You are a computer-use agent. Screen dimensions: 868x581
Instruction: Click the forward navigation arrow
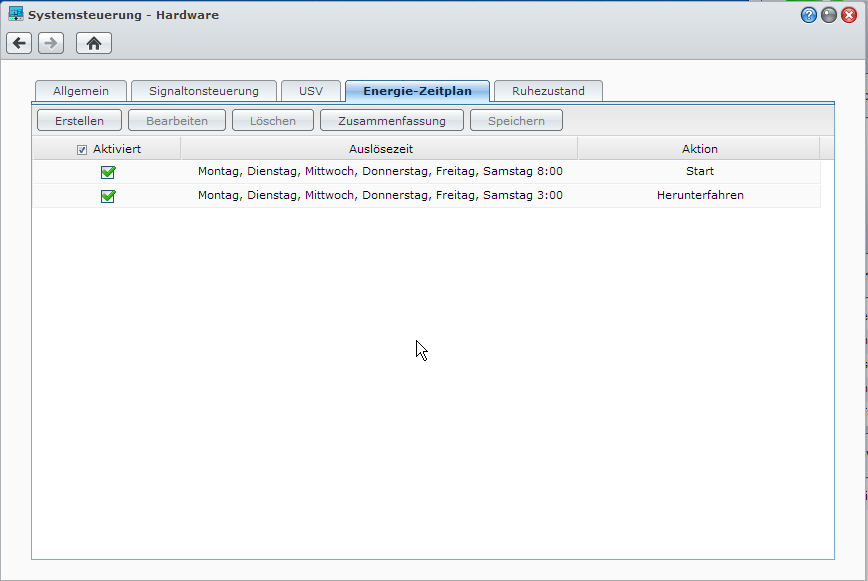[50, 43]
